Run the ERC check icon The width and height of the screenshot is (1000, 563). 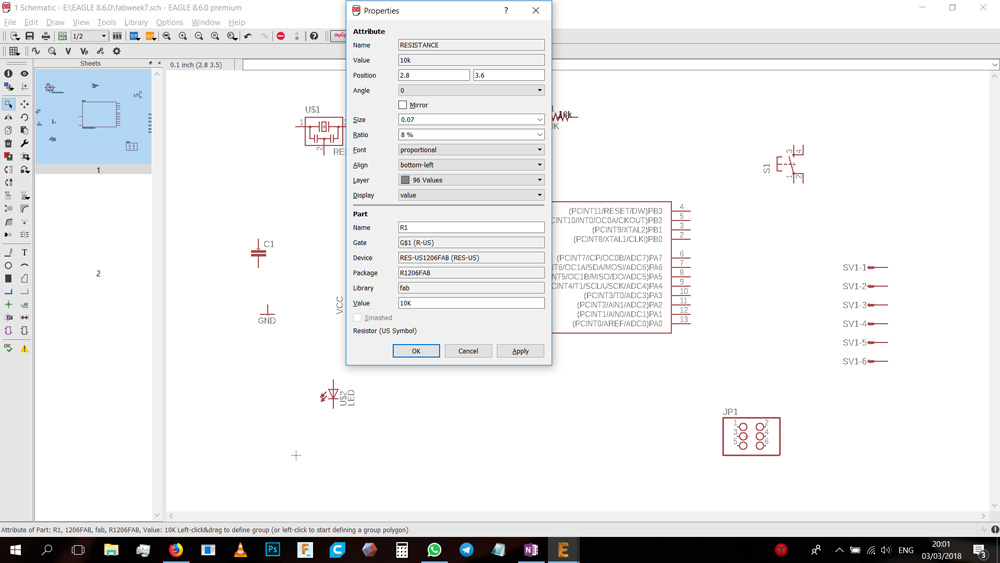(x=8, y=349)
